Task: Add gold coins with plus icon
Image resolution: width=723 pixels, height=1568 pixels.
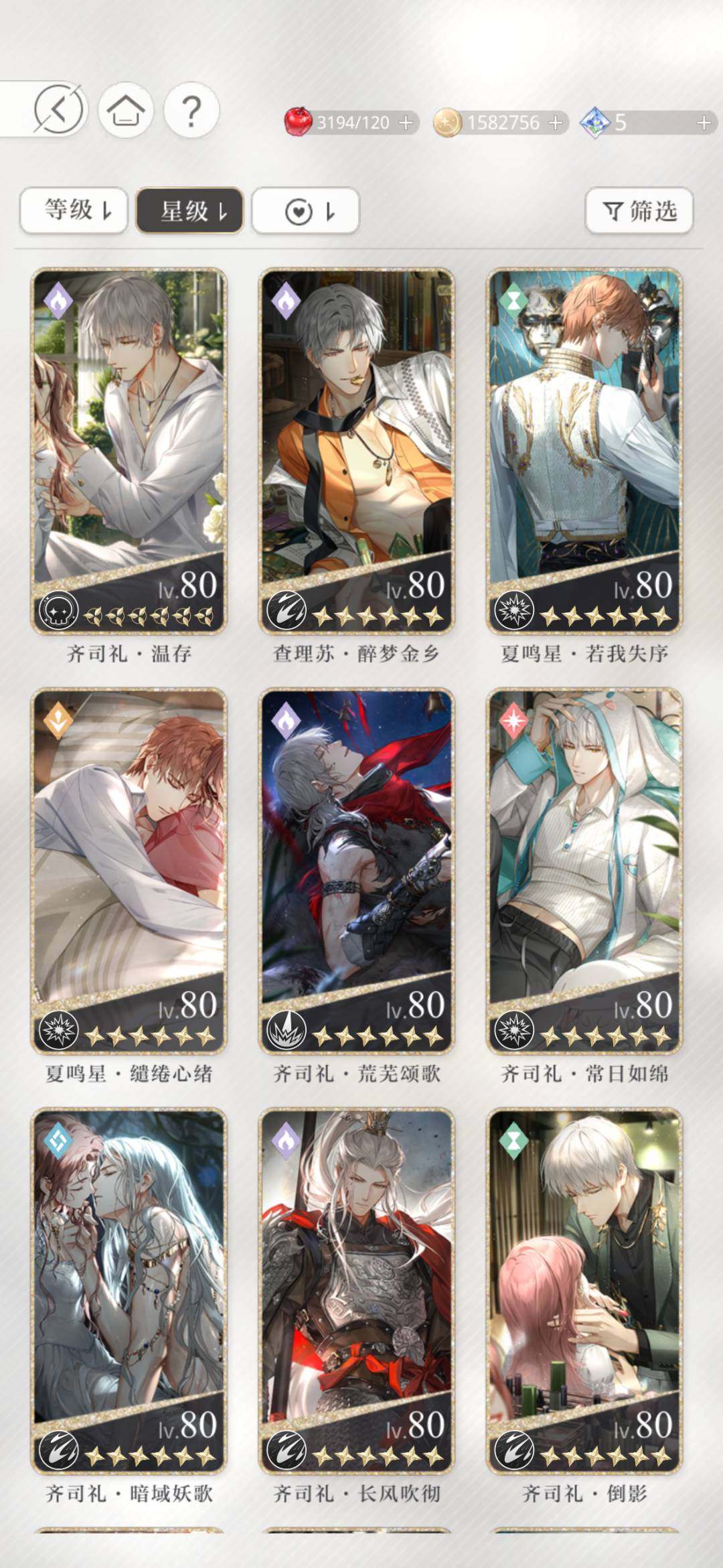Action: pyautogui.click(x=555, y=123)
